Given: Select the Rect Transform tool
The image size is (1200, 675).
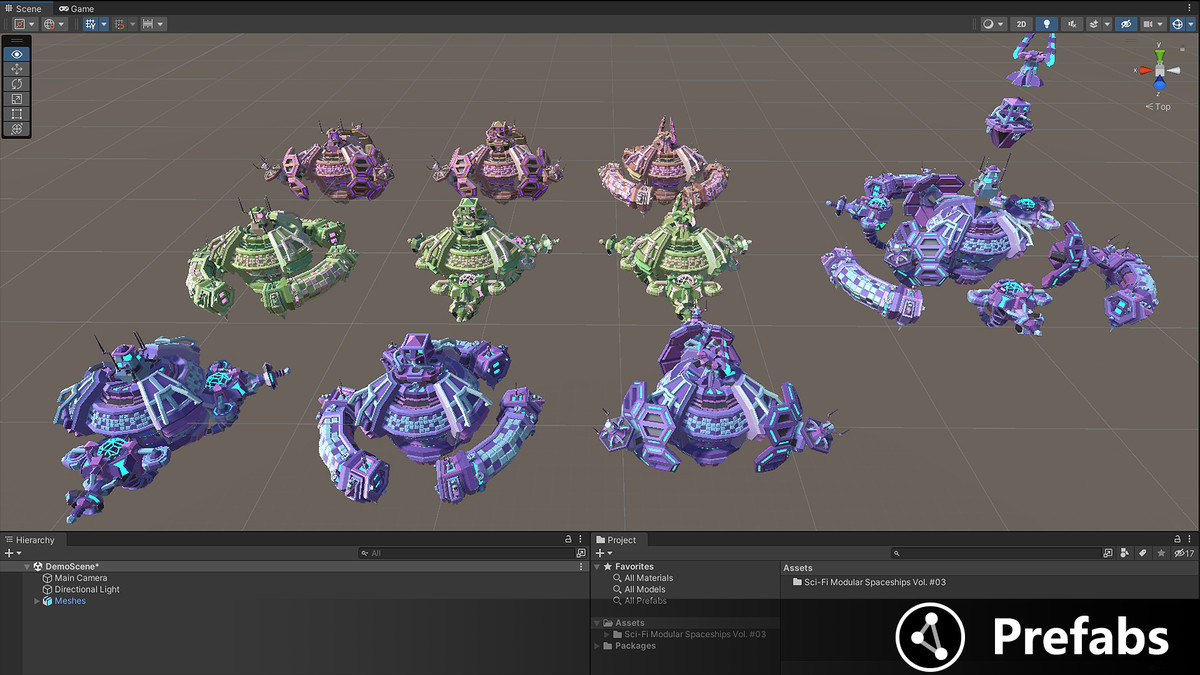Looking at the screenshot, I should pos(17,114).
